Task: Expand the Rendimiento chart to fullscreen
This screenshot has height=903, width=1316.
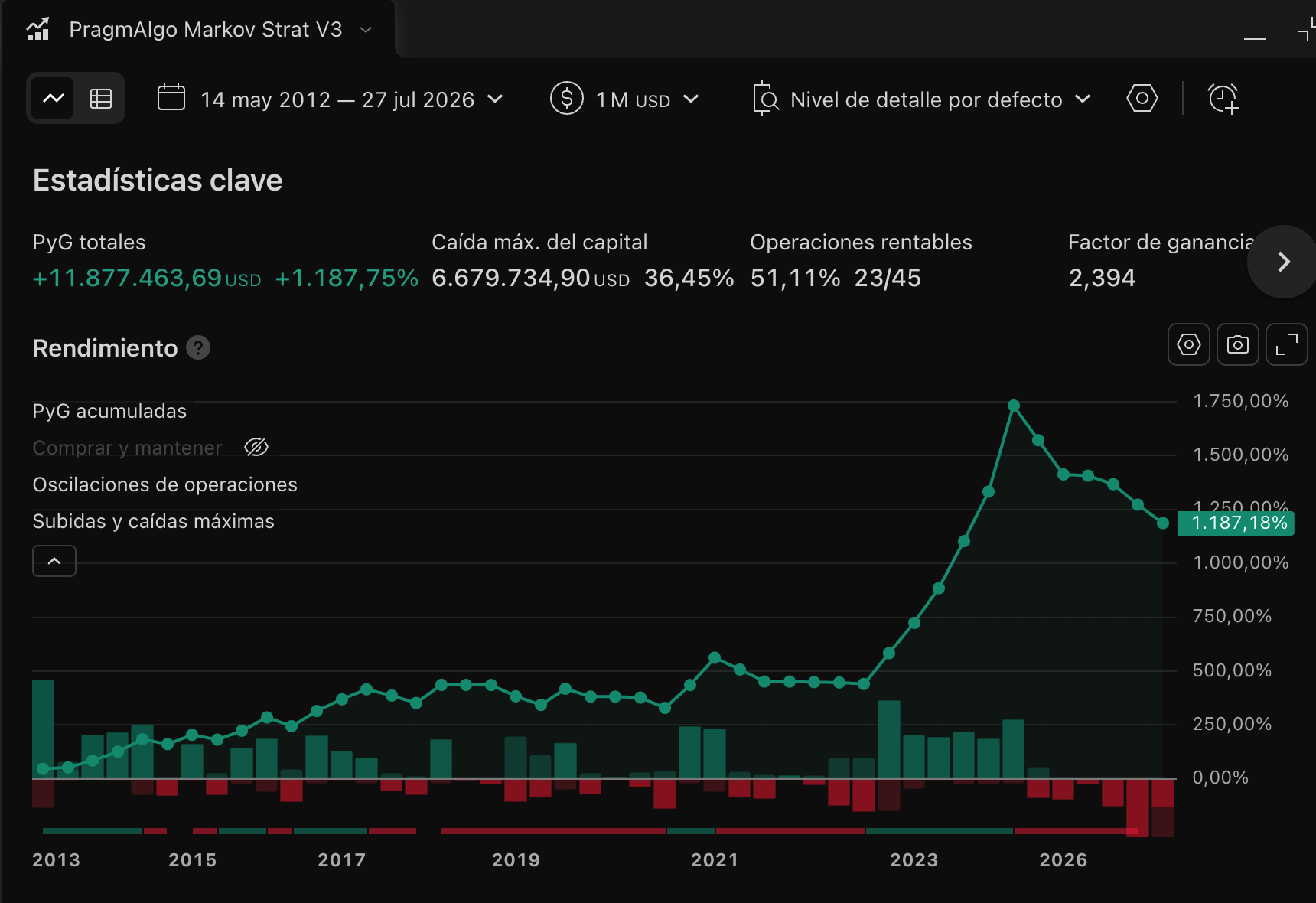Action: 1286,344
